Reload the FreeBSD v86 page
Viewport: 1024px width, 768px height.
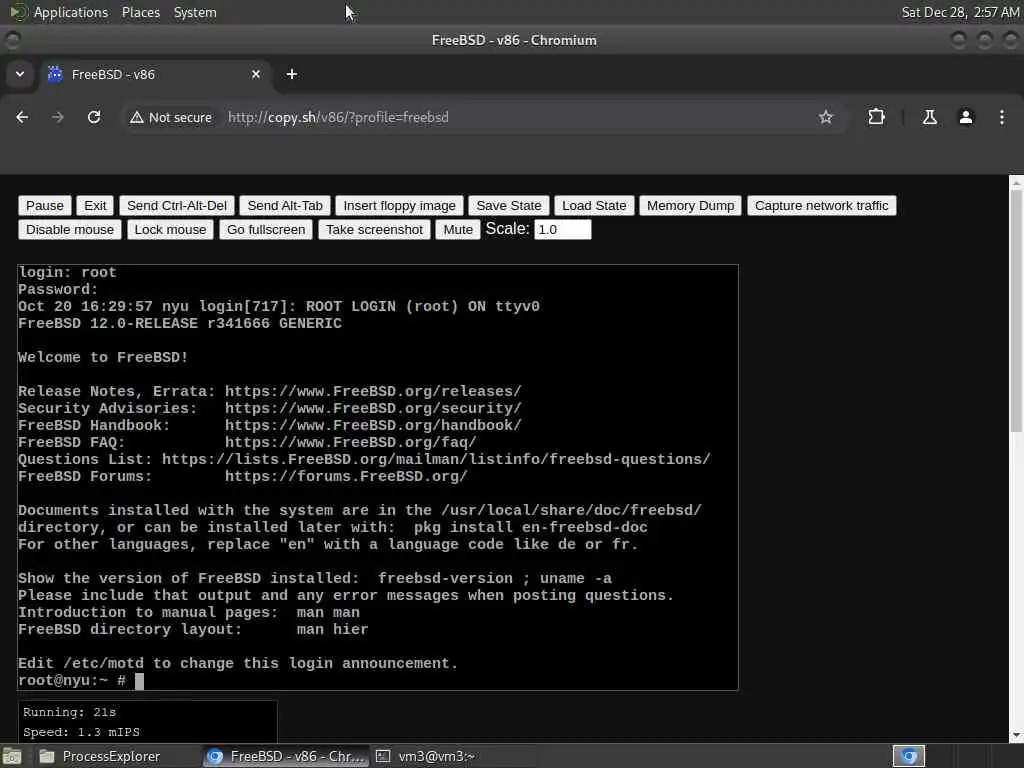click(x=94, y=118)
